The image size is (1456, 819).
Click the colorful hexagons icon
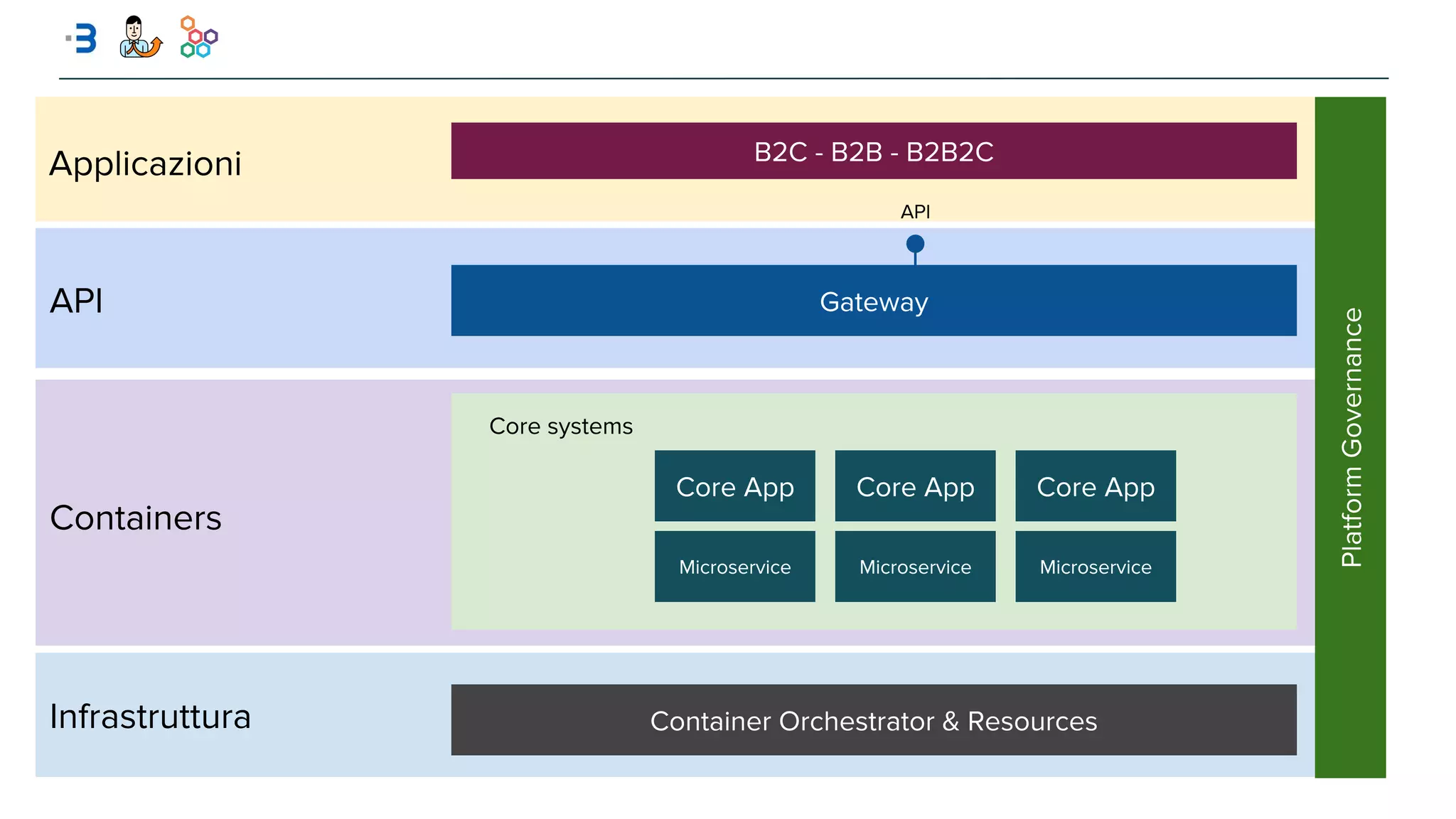[x=198, y=37]
